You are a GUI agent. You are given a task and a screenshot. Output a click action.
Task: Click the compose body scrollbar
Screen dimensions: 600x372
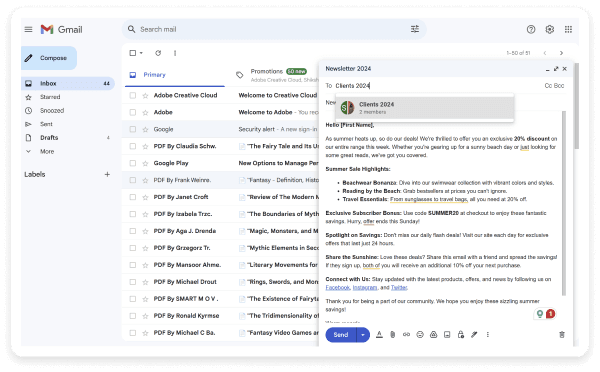564,203
